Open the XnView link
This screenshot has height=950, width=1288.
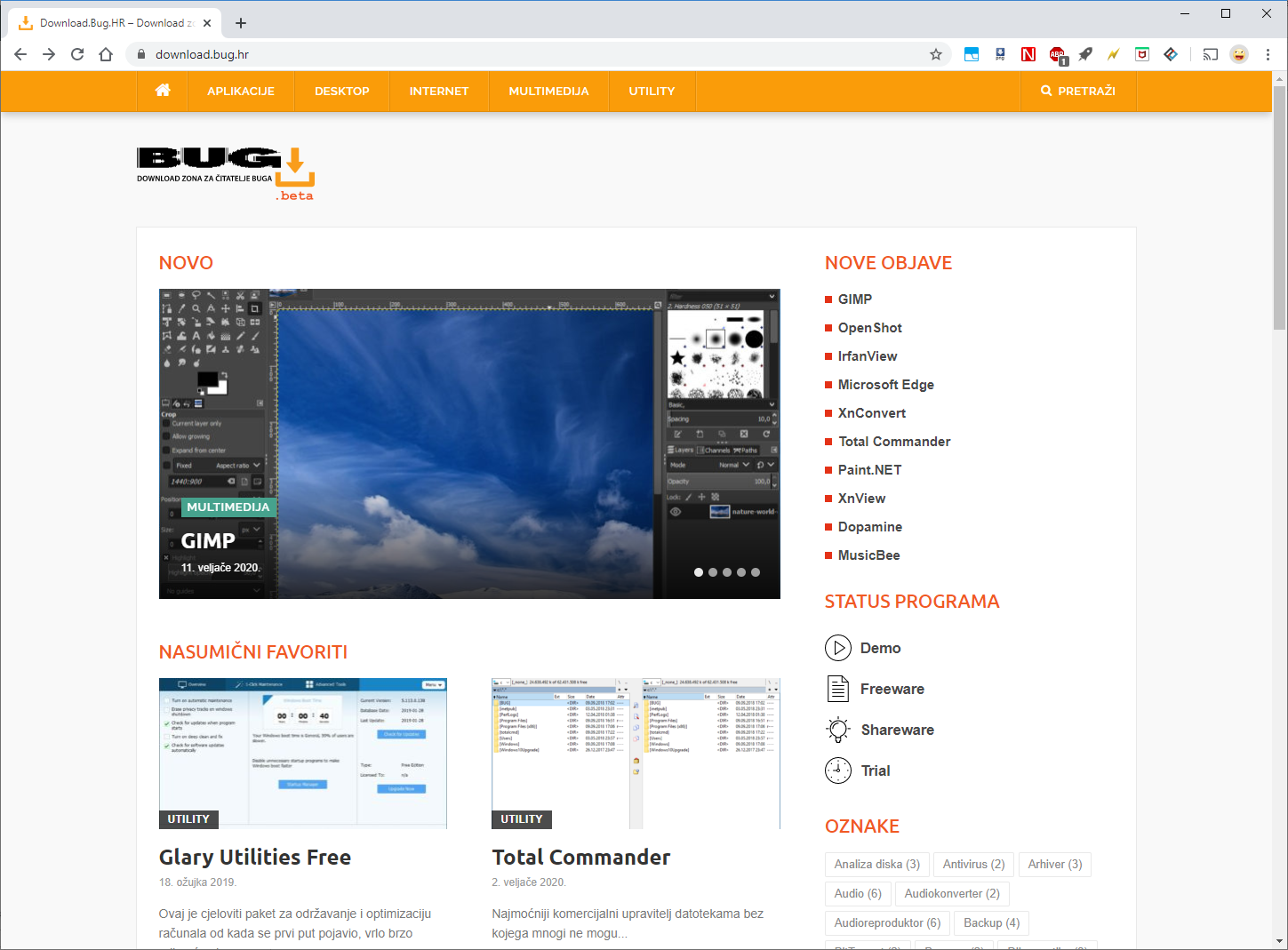861,499
